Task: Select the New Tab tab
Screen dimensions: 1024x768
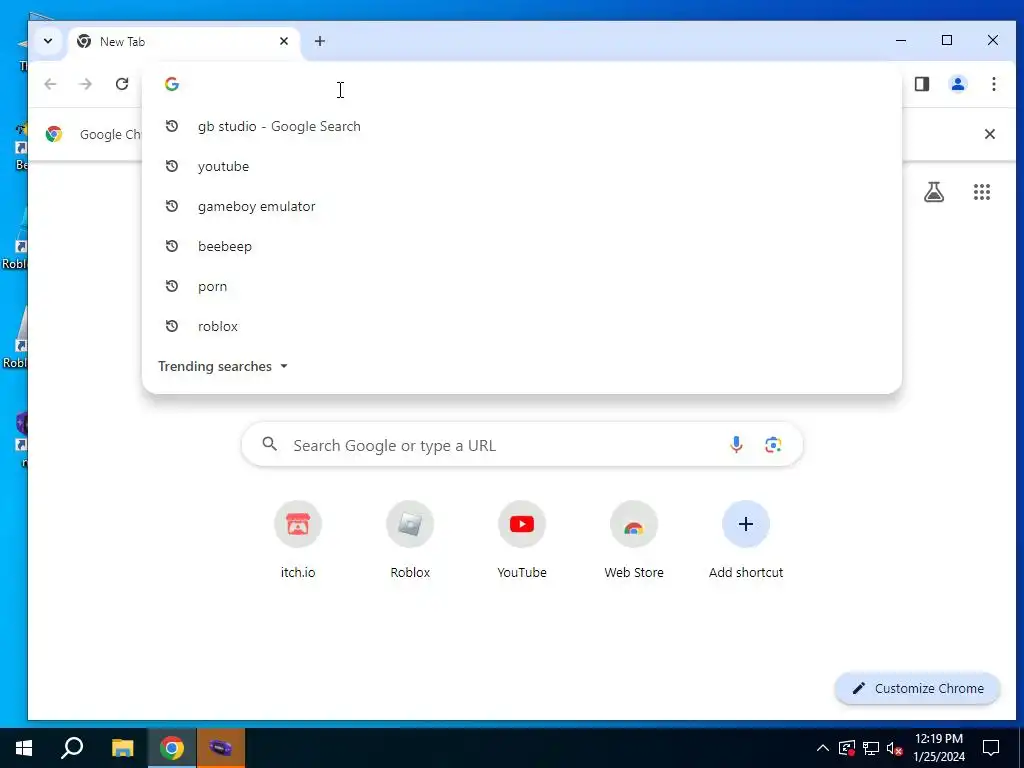Action: click(x=184, y=42)
